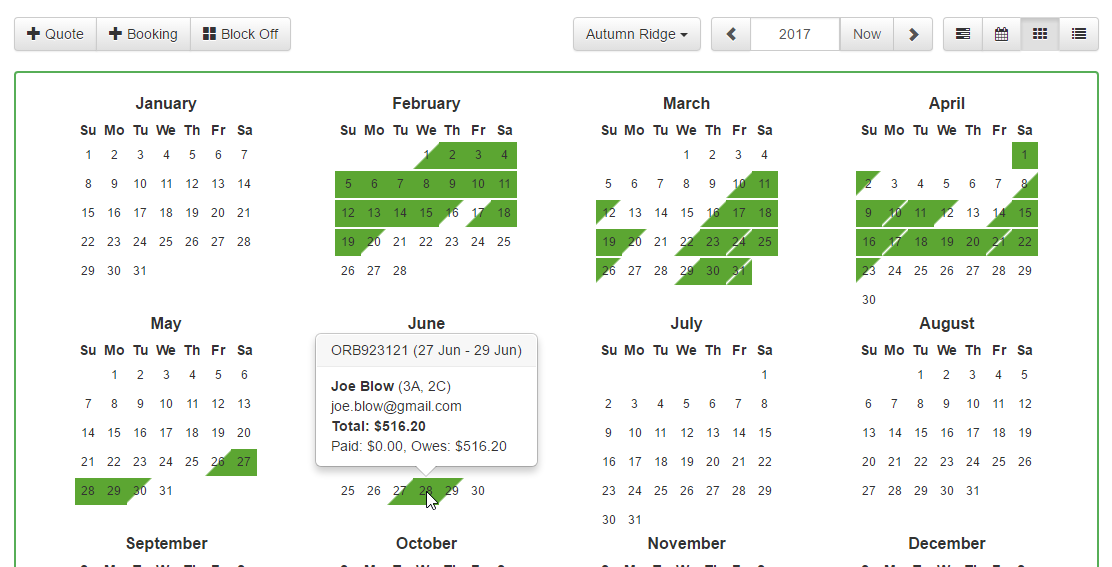Open the Autumn Ridge property dropdown
This screenshot has width=1112, height=567.
coord(636,34)
